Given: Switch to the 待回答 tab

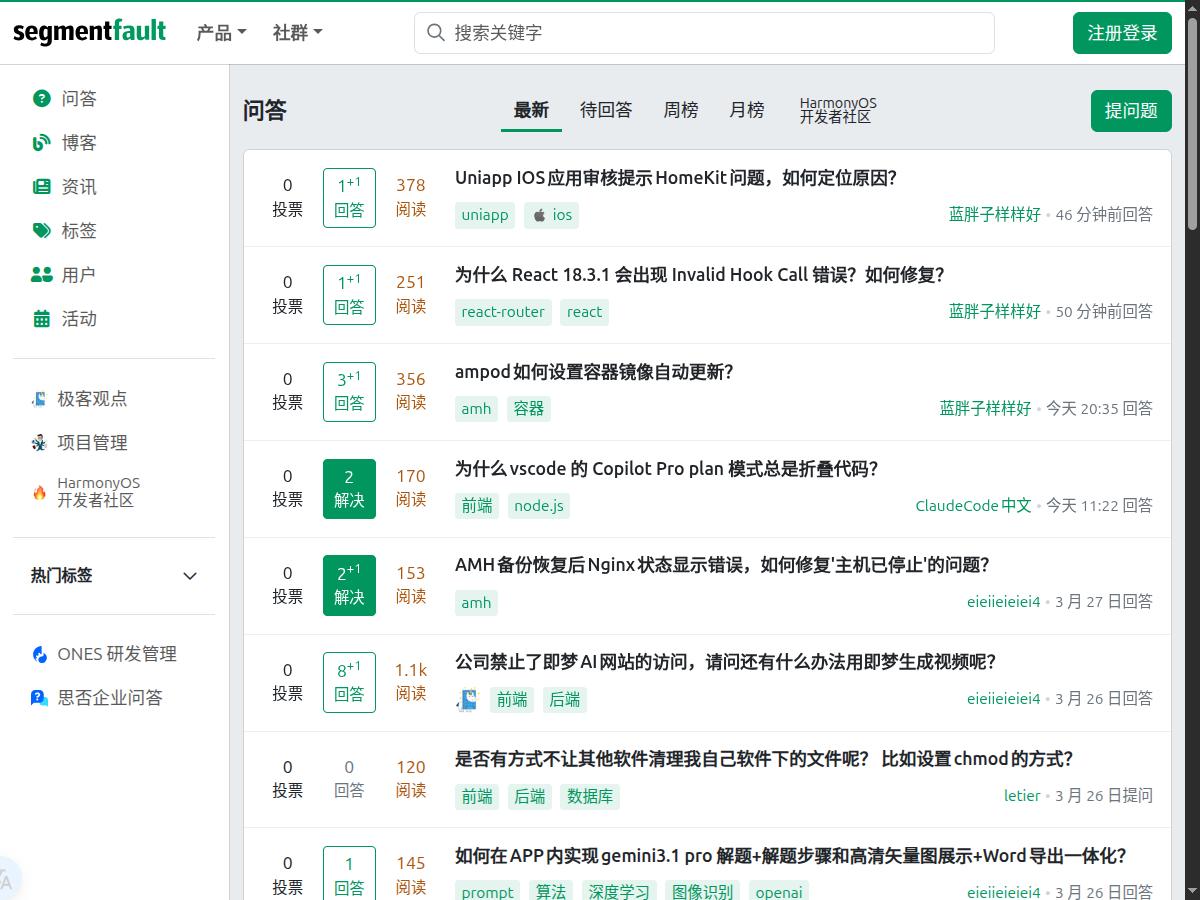Looking at the screenshot, I should [x=606, y=110].
